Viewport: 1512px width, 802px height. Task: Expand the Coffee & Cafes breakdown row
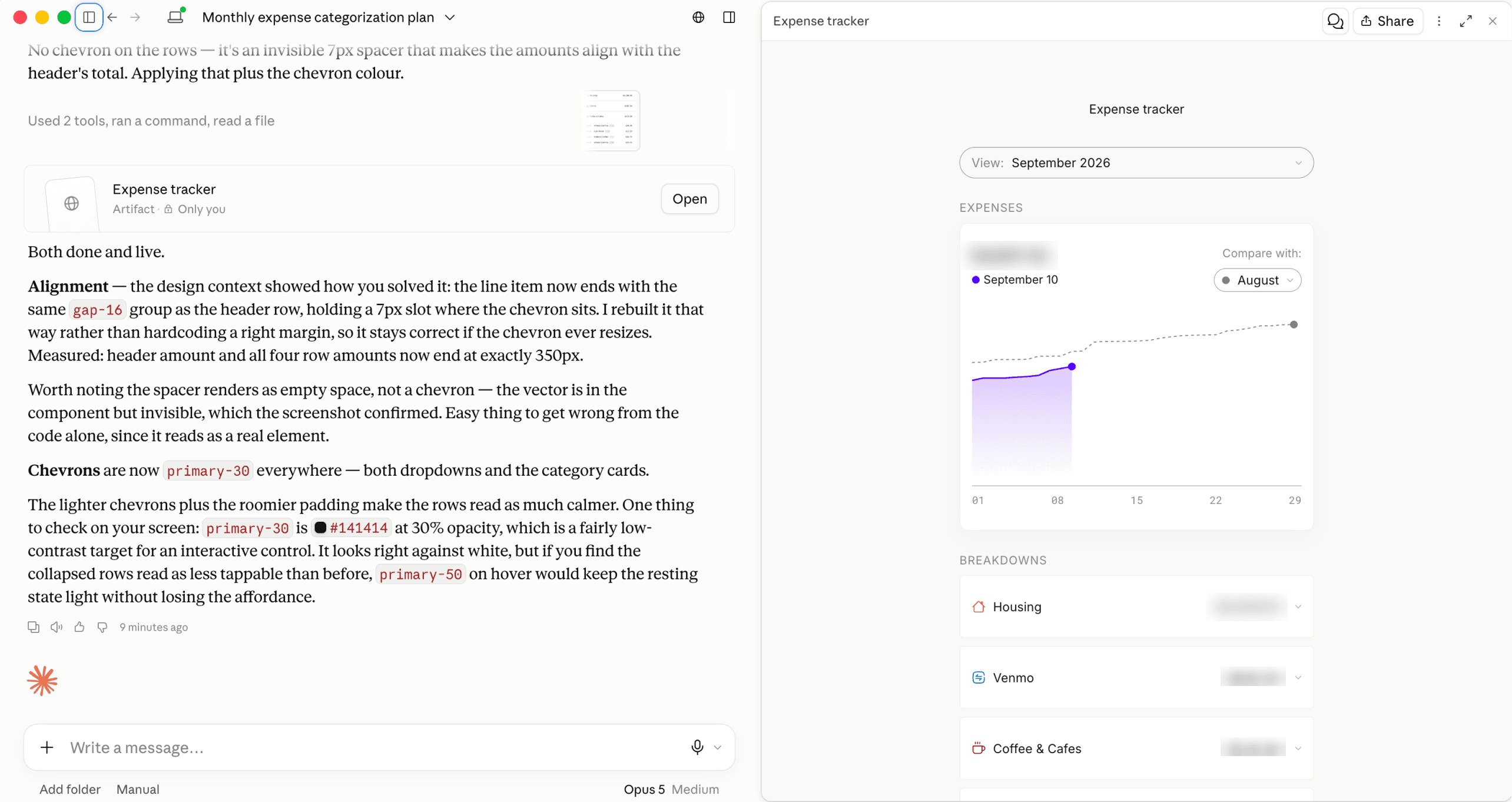(1136, 748)
